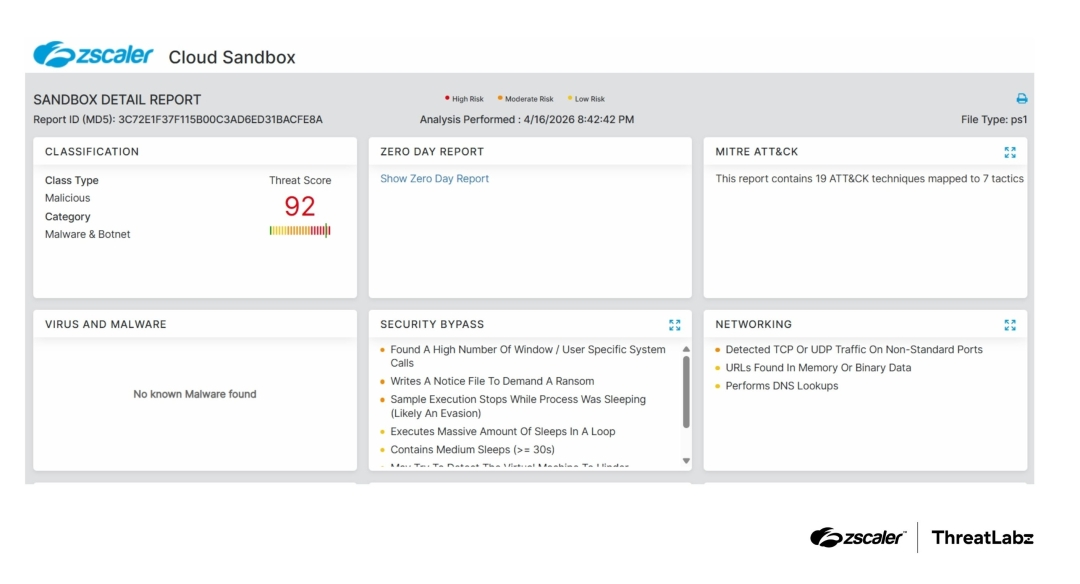The image size is (1080, 584).
Task: Expand the MITRE ATT&CK panel
Action: [1010, 152]
